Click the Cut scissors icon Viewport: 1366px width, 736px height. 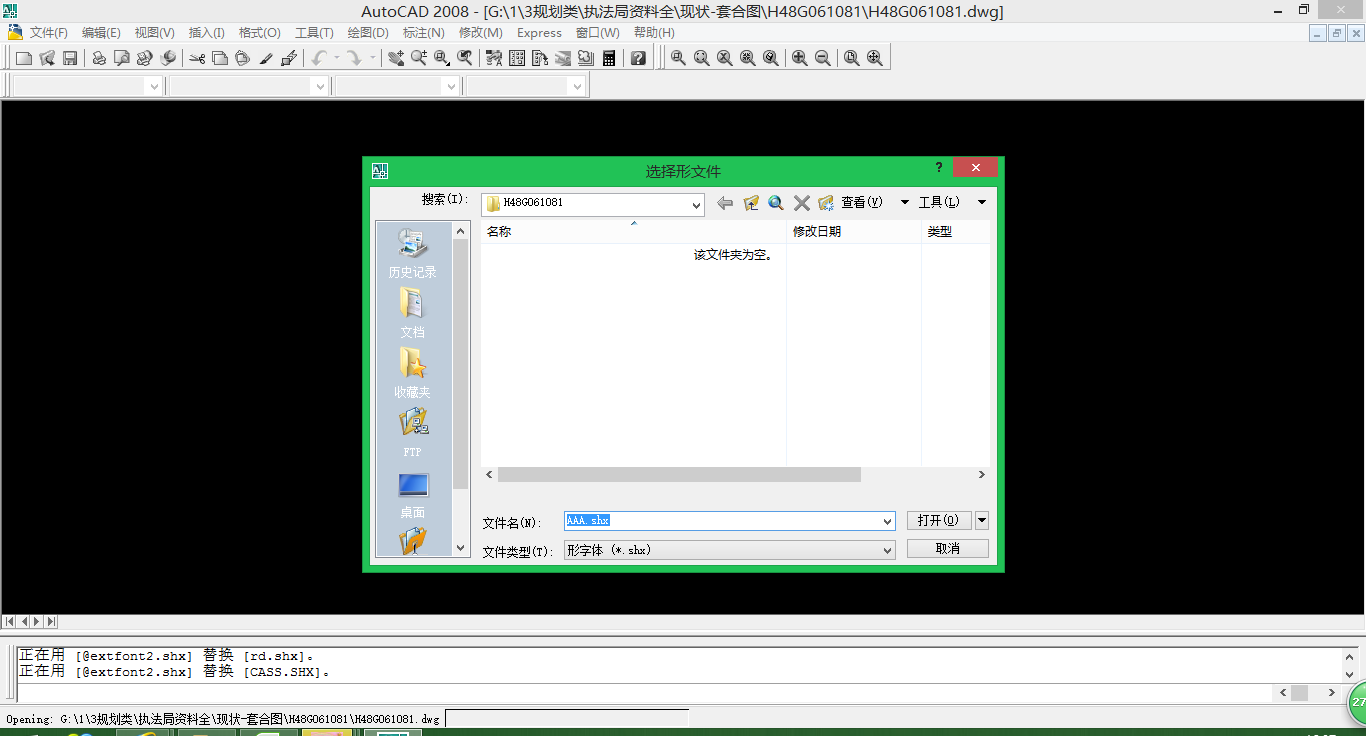click(x=197, y=58)
